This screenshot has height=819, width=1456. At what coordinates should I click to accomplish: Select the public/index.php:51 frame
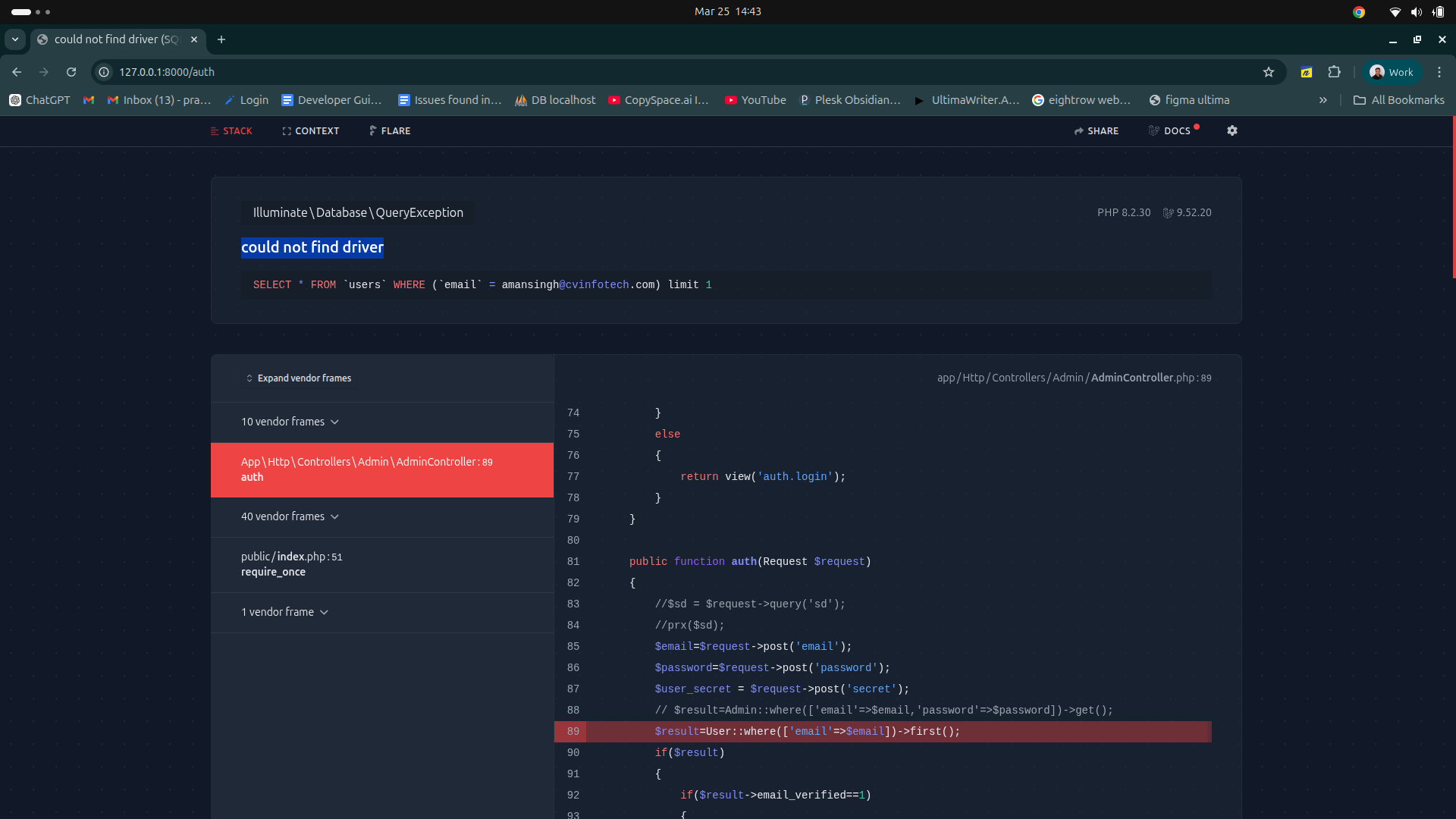[x=382, y=564]
